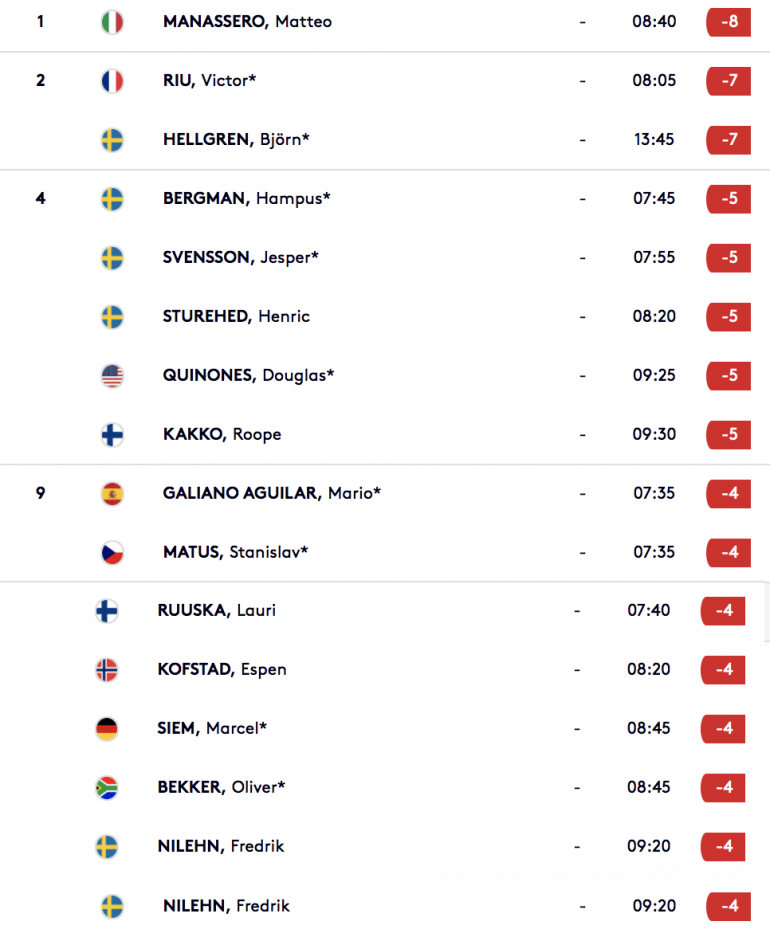Click the Czech flag next to Matus
The height and width of the screenshot is (937, 770).
click(112, 553)
